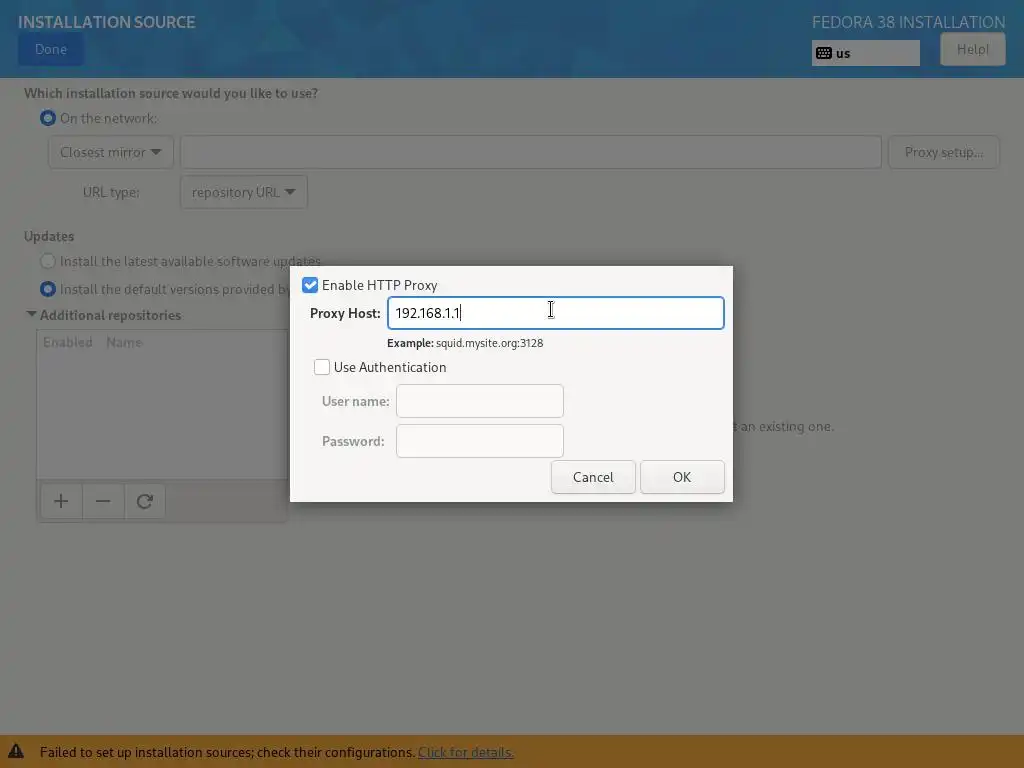Click the us keyboard layout indicator
The height and width of the screenshot is (768, 1024).
(x=865, y=53)
